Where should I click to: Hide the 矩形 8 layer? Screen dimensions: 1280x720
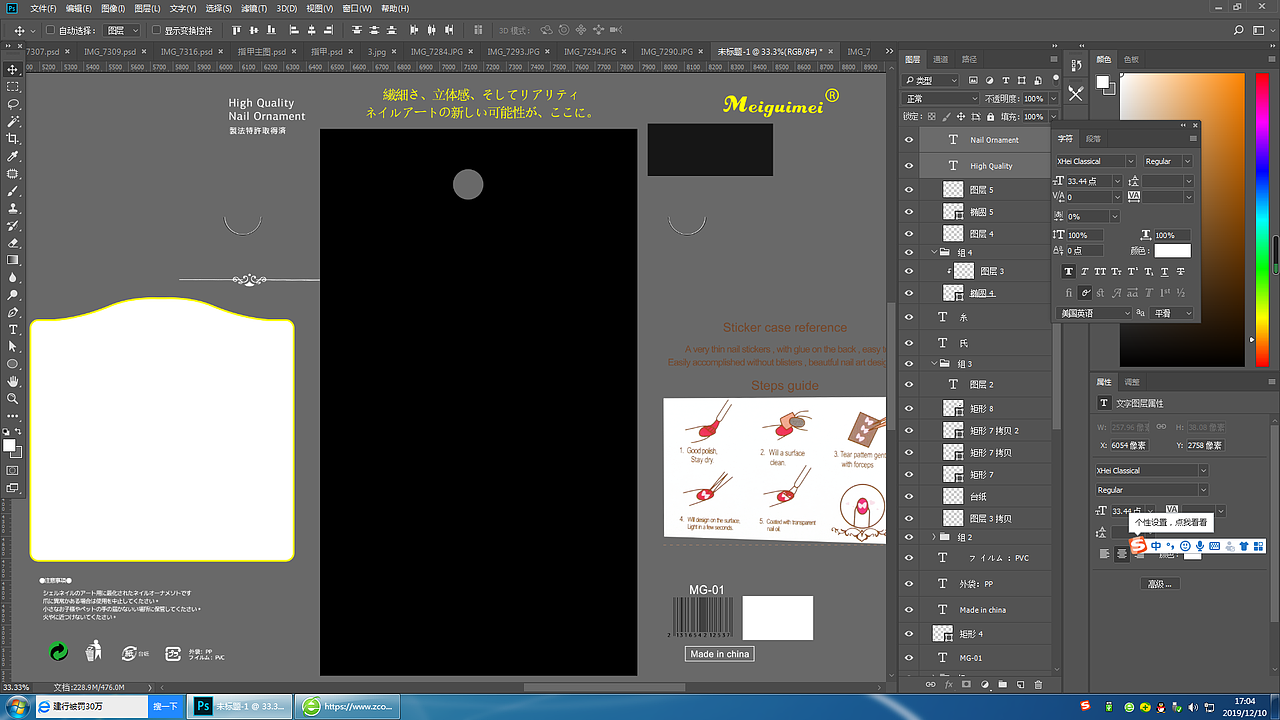click(x=909, y=408)
